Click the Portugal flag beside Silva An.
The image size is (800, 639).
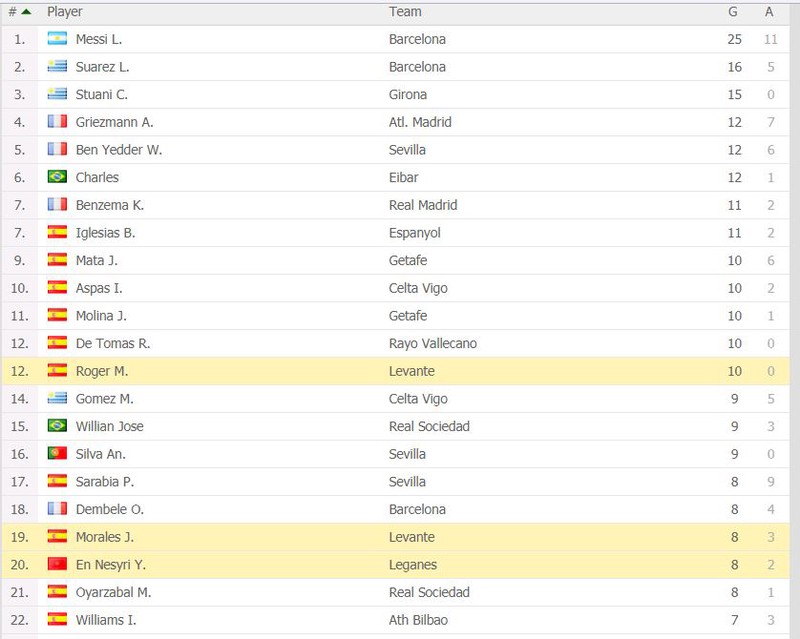tap(57, 453)
